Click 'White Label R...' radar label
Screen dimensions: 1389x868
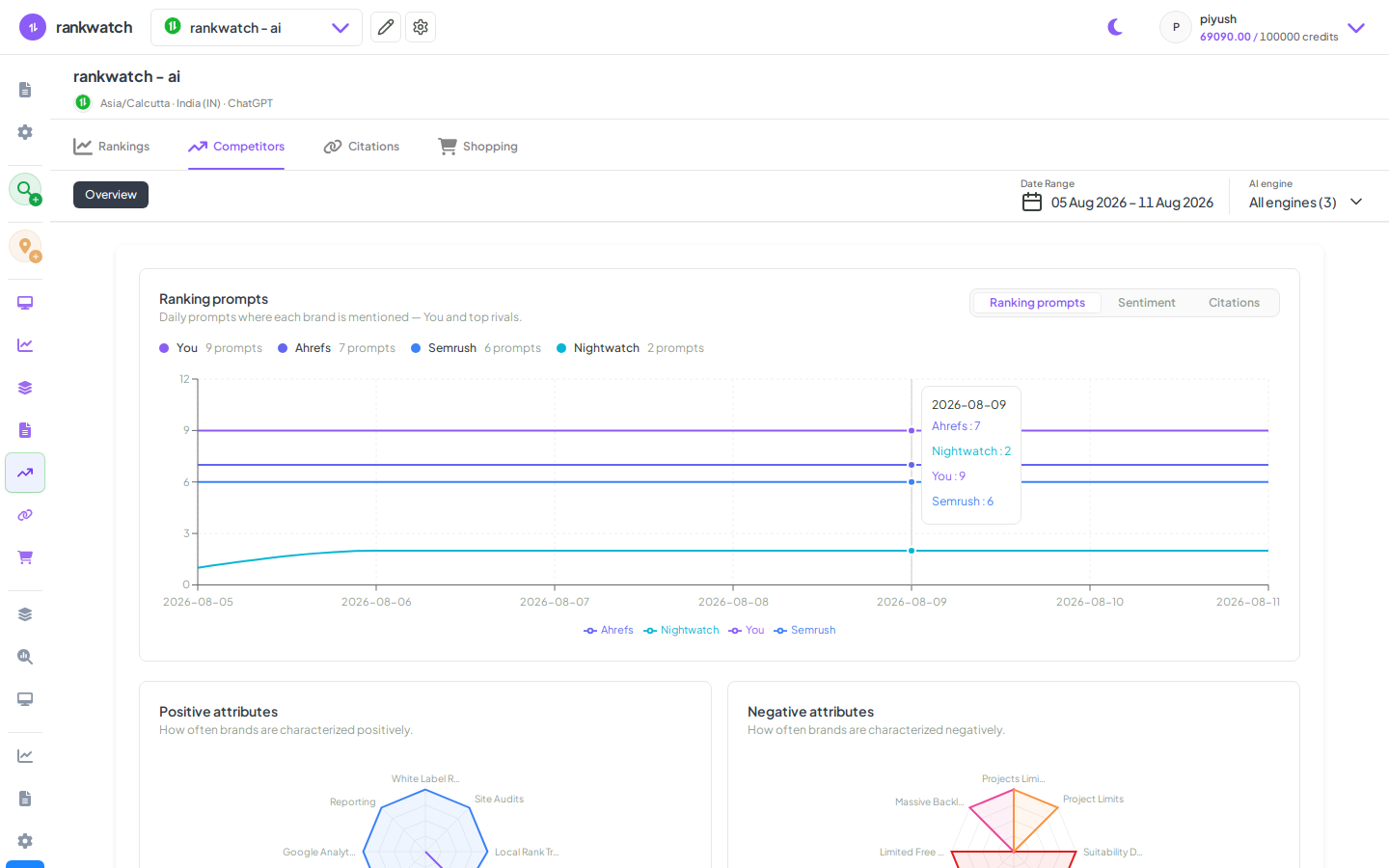(425, 778)
